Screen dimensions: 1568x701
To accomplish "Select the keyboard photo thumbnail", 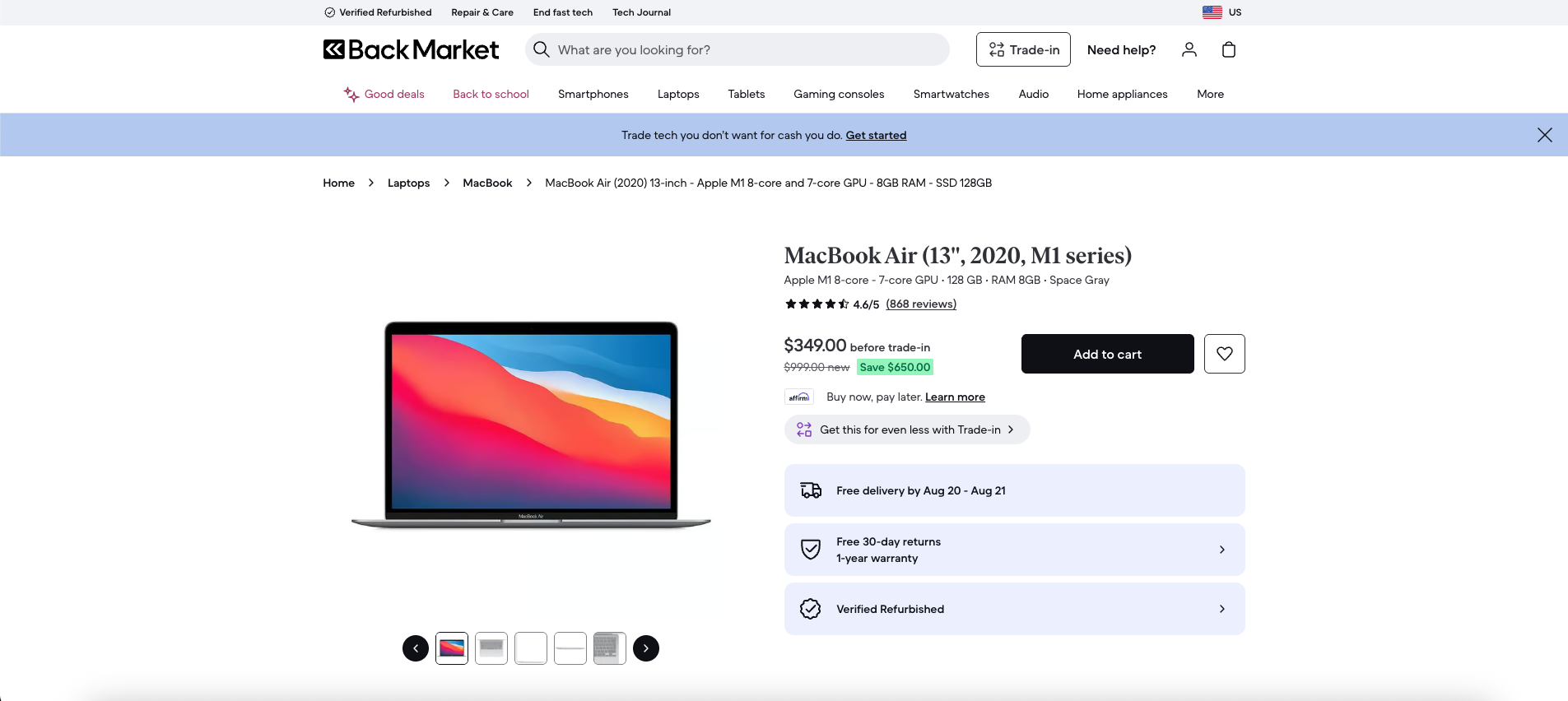I will [x=609, y=648].
